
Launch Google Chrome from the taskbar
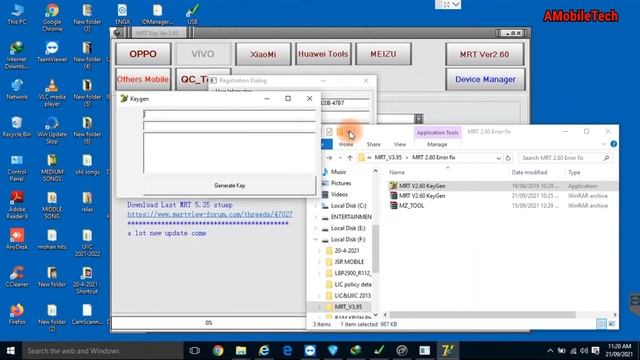pos(218,351)
